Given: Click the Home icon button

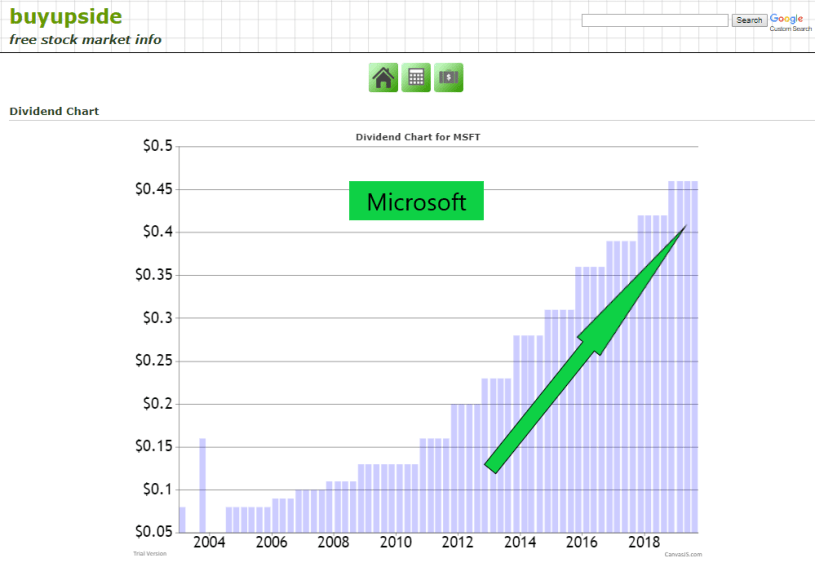Looking at the screenshot, I should [x=383, y=78].
